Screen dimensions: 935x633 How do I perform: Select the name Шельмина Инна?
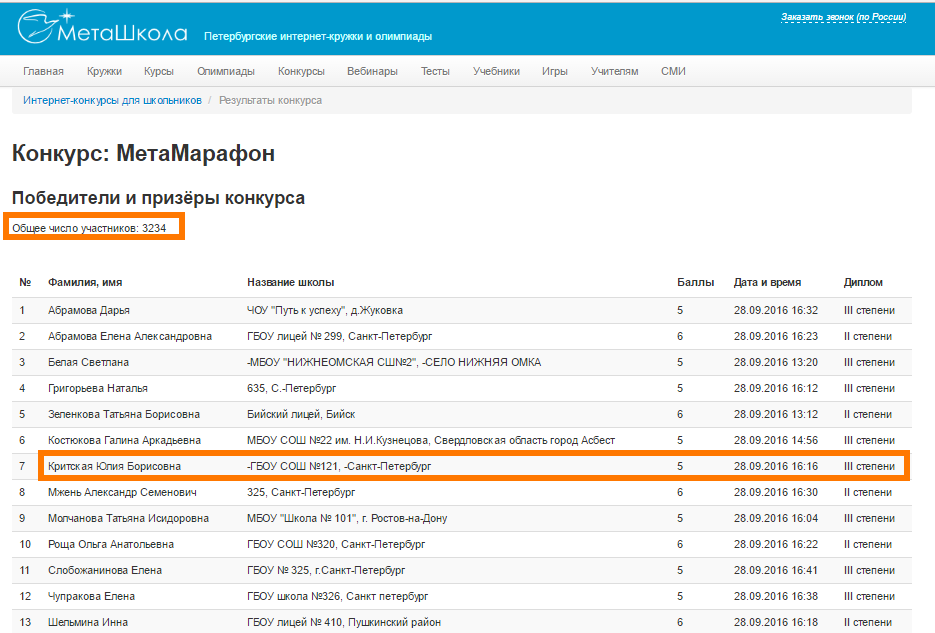coord(88,622)
